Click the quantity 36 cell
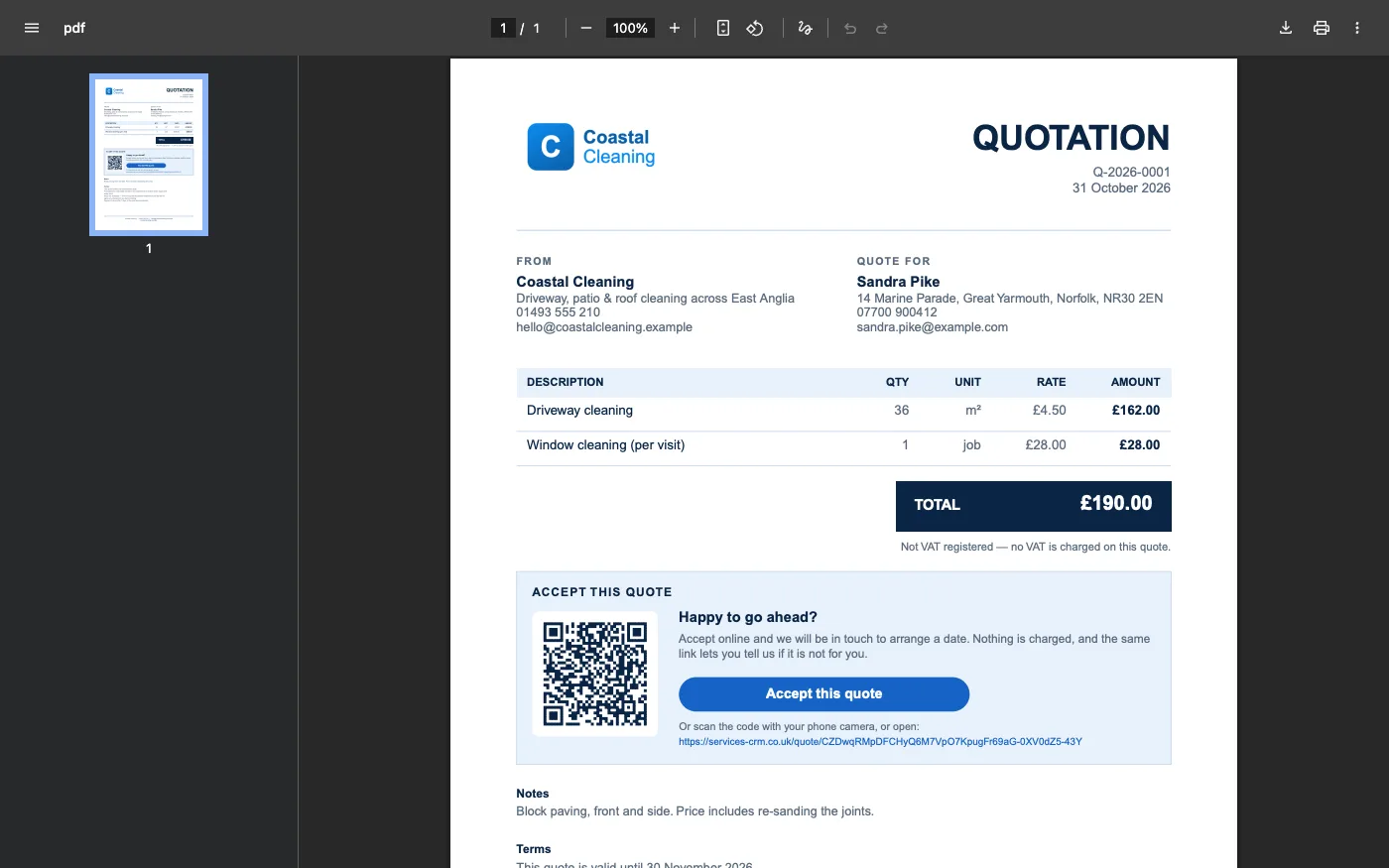Viewport: 1389px width, 868px height. click(901, 410)
